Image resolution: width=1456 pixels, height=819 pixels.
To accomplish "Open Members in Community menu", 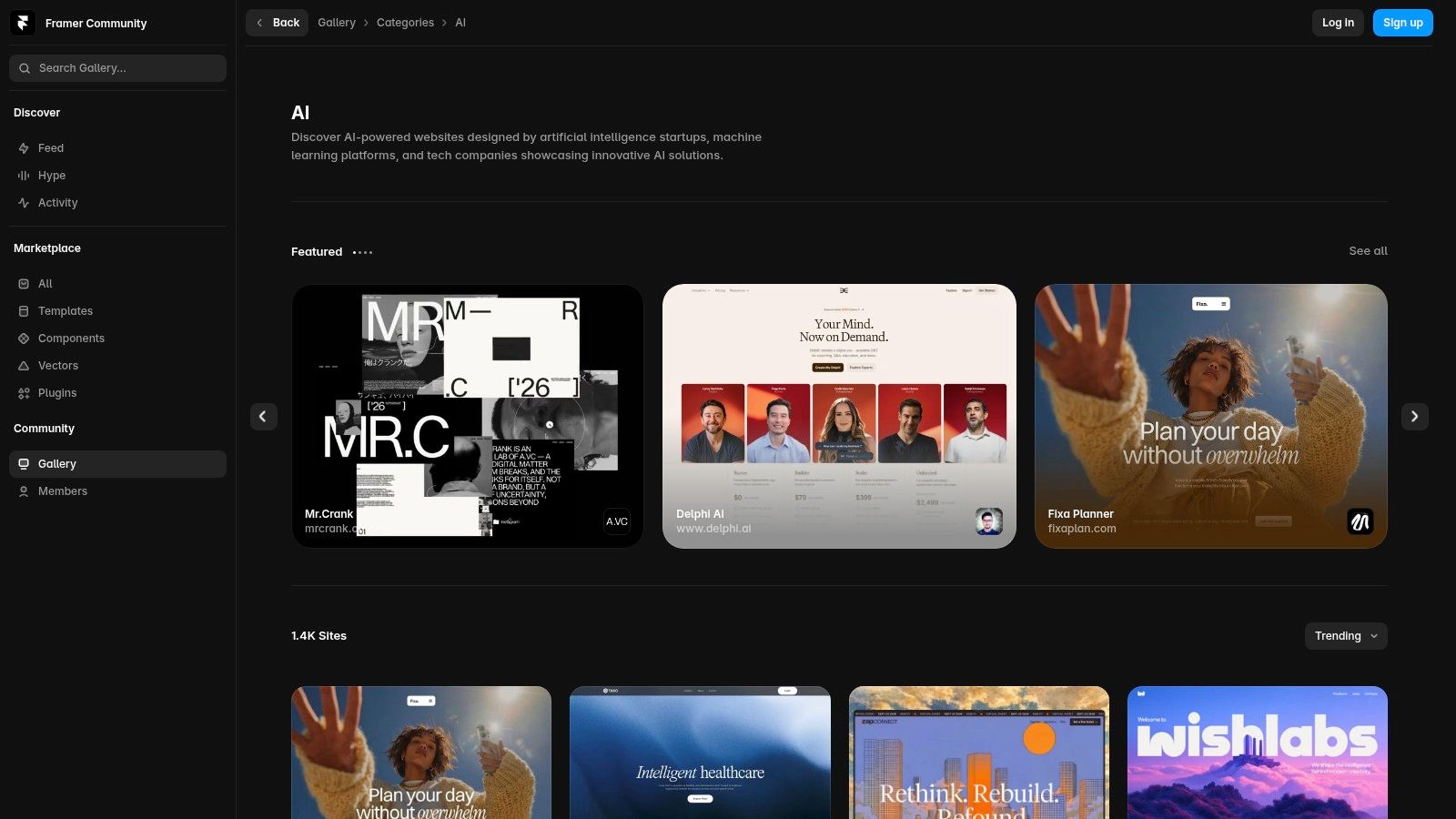I will click(x=117, y=491).
